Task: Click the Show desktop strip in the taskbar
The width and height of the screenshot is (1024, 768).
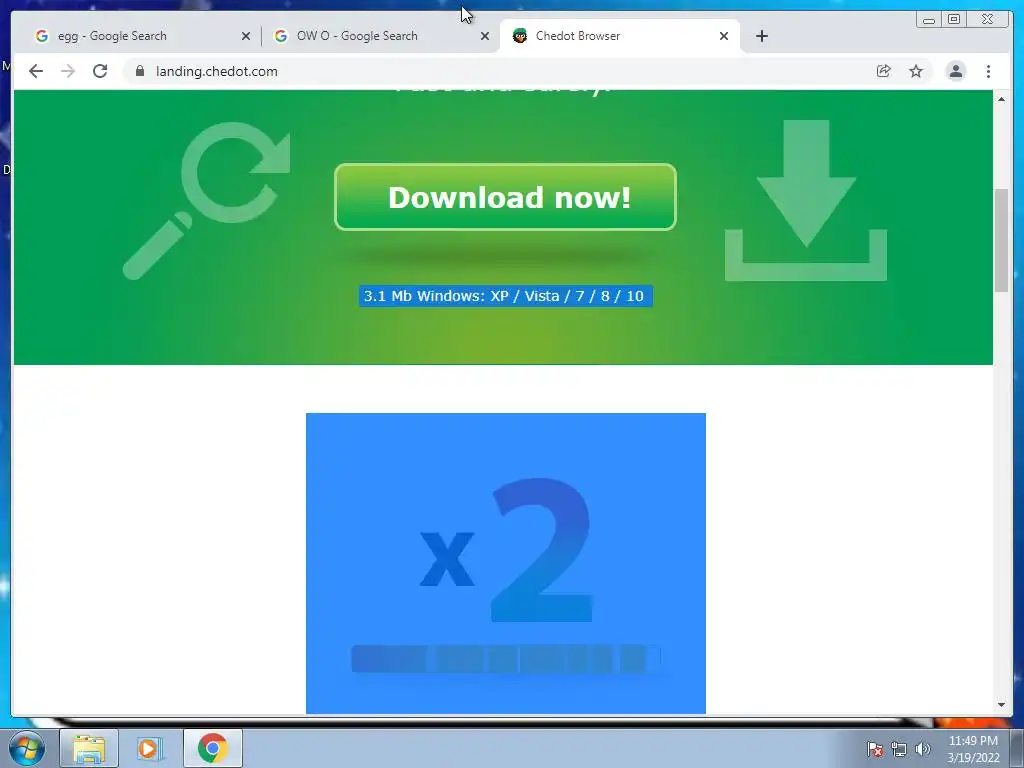Action: pos(1017,748)
